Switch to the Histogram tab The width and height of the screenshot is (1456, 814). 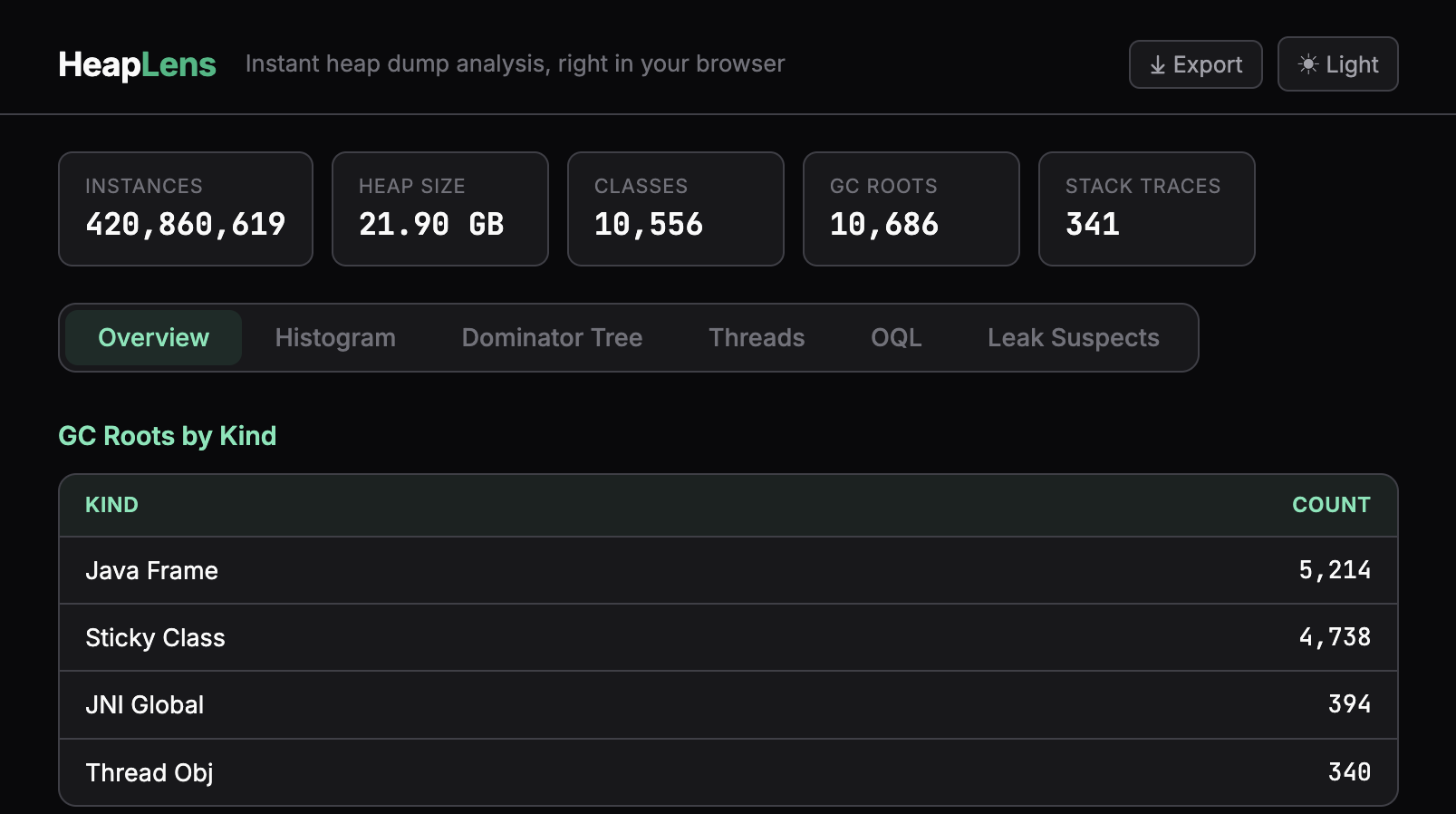(335, 338)
